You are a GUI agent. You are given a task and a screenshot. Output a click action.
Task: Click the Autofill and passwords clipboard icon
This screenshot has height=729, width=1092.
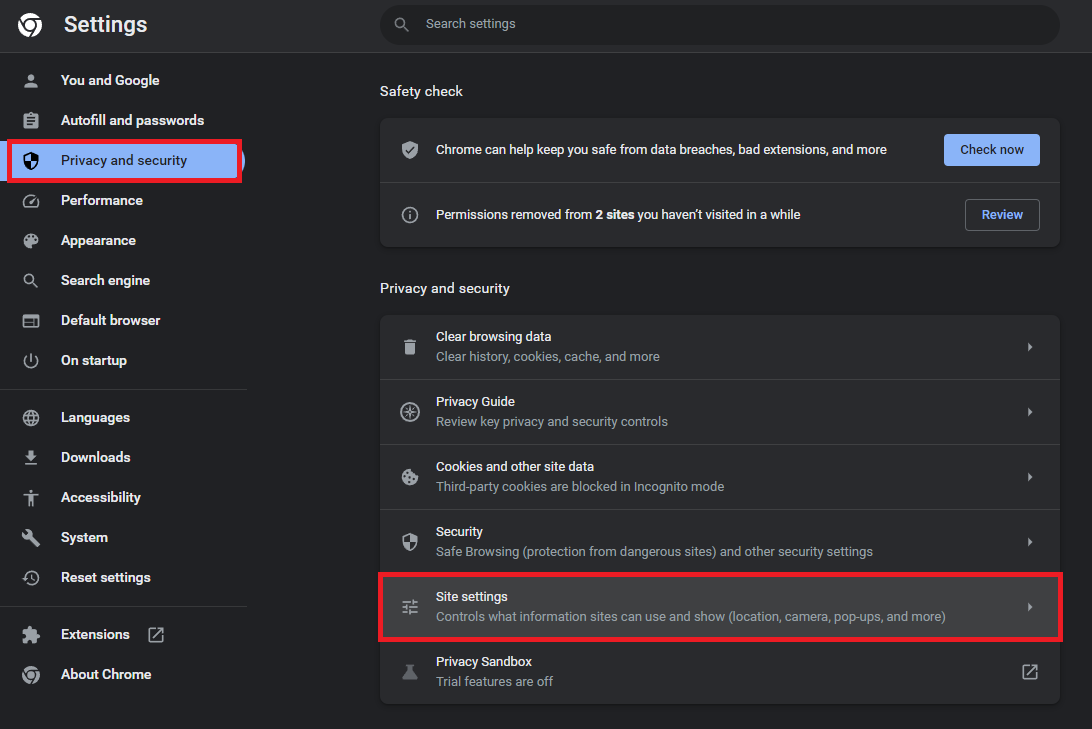tap(31, 121)
